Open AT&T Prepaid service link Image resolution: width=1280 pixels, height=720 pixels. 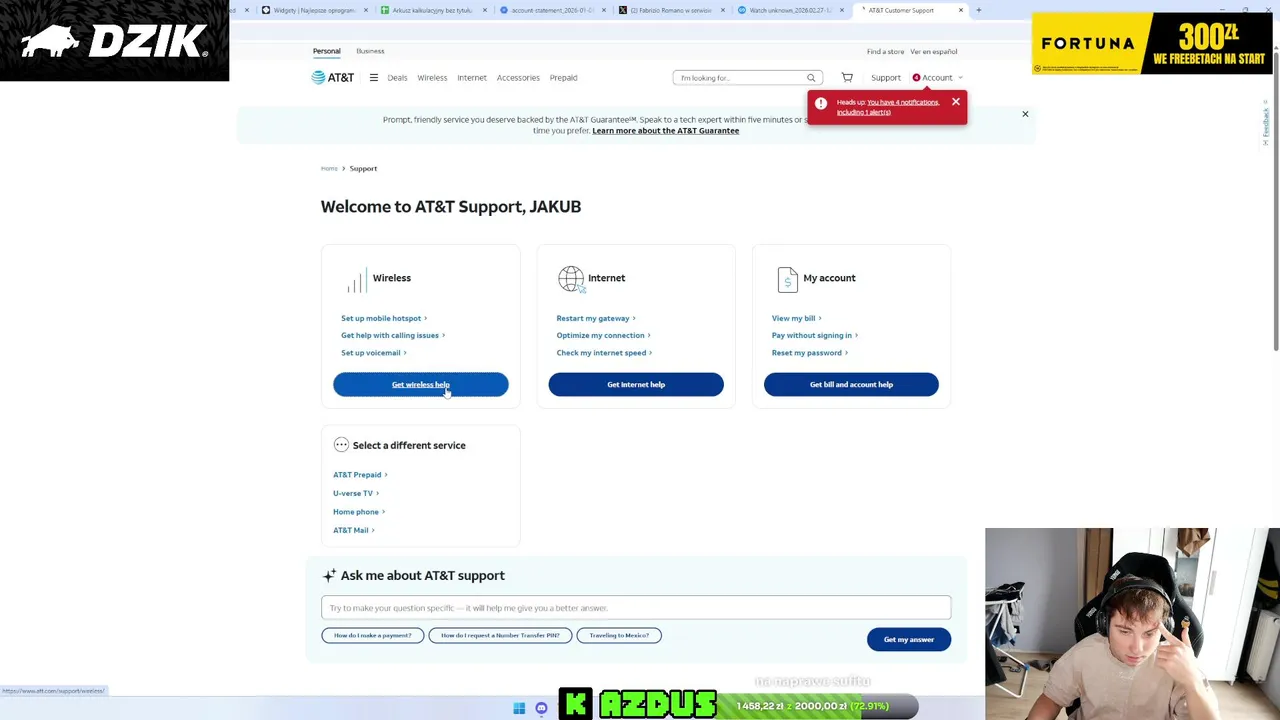[x=360, y=475]
